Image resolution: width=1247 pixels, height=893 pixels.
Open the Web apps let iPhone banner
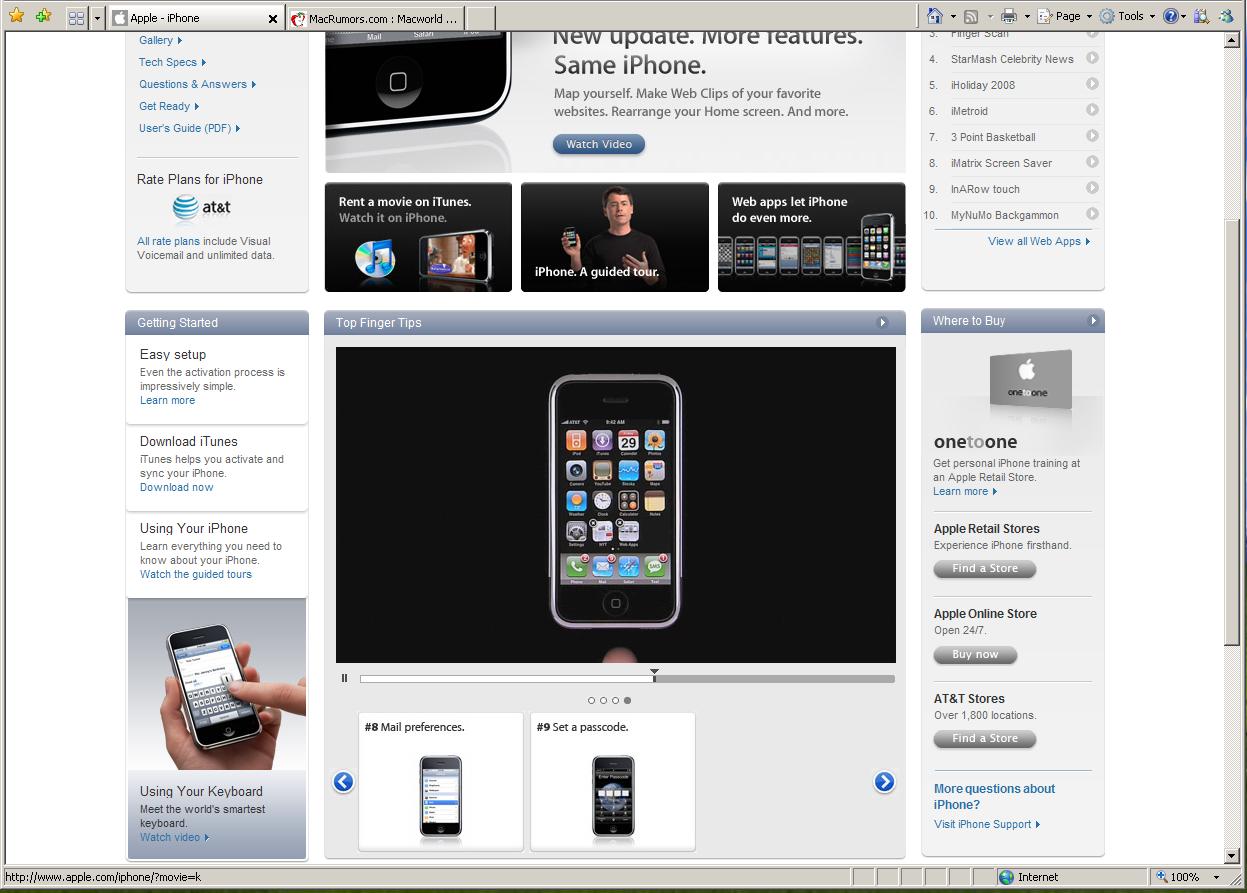coord(811,237)
